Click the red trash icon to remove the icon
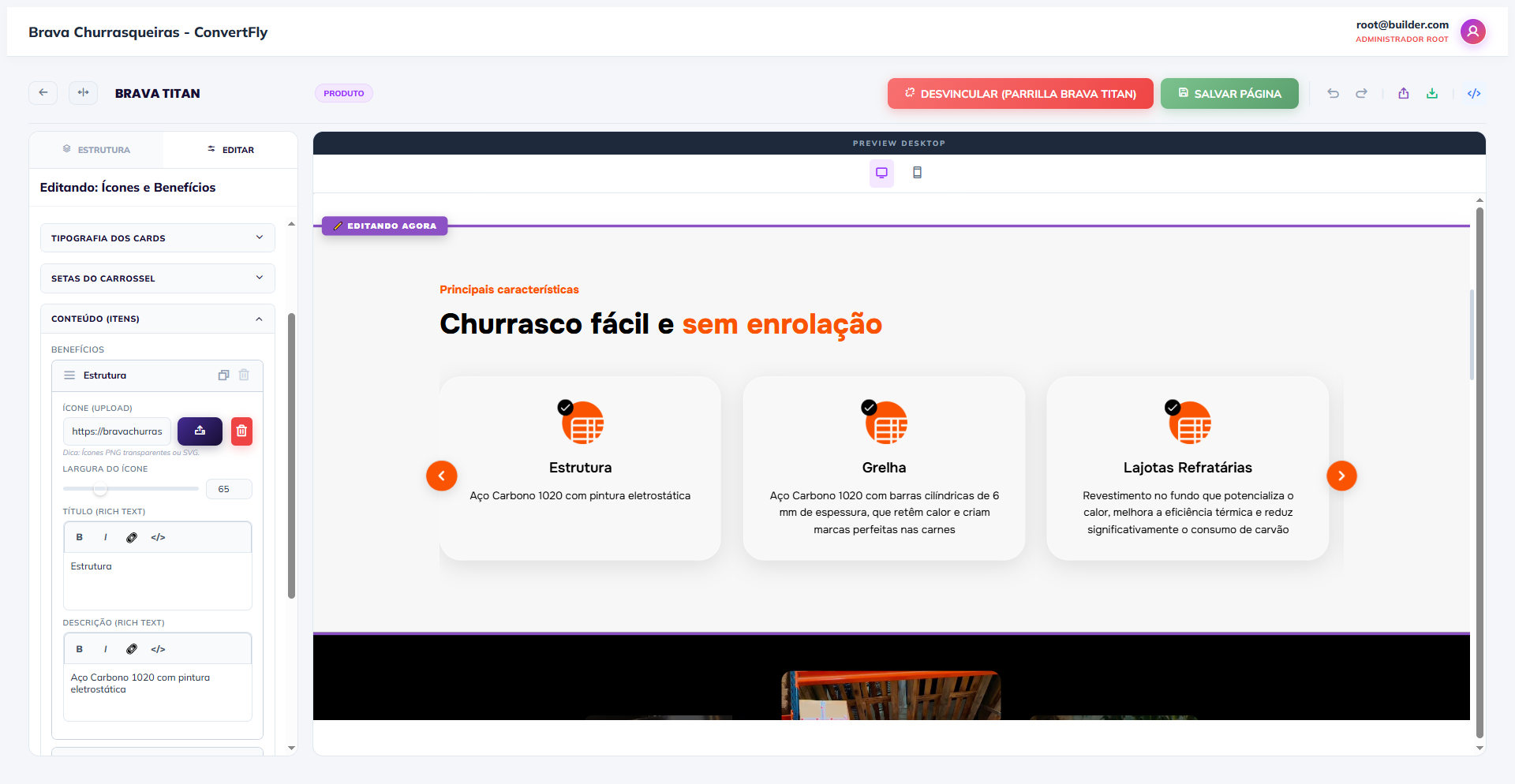Image resolution: width=1515 pixels, height=784 pixels. (241, 431)
